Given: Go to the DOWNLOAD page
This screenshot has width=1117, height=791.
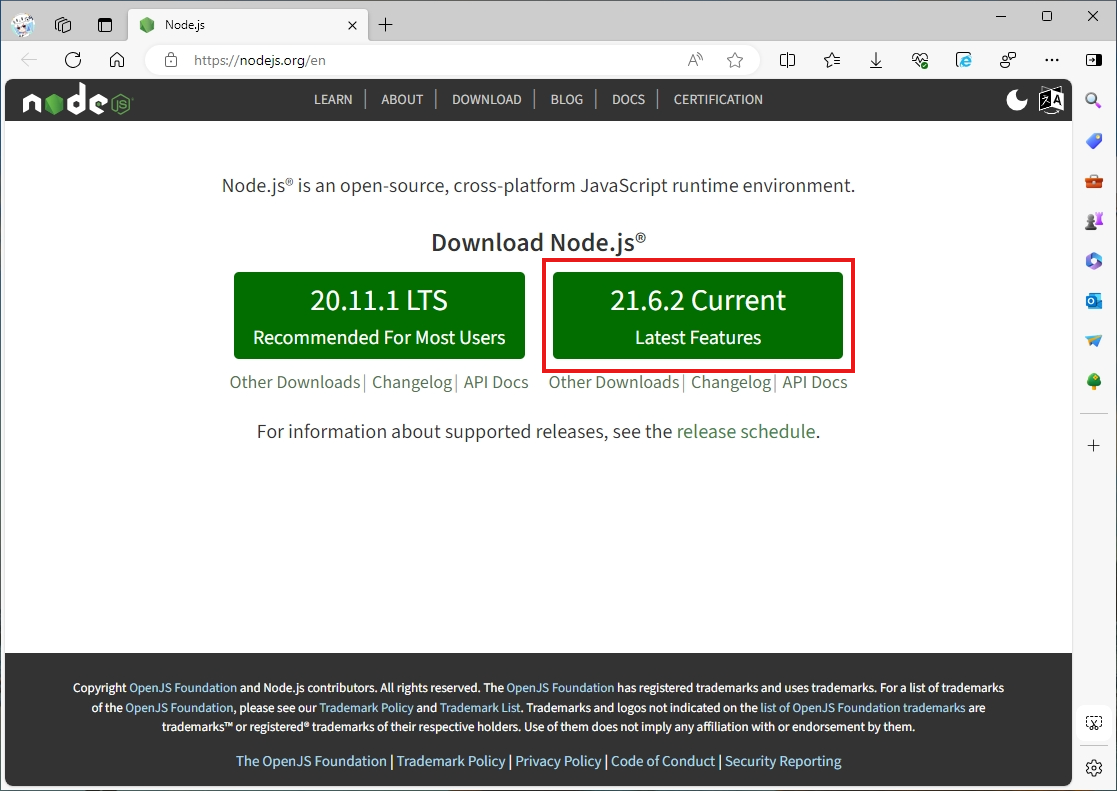Looking at the screenshot, I should pos(487,100).
